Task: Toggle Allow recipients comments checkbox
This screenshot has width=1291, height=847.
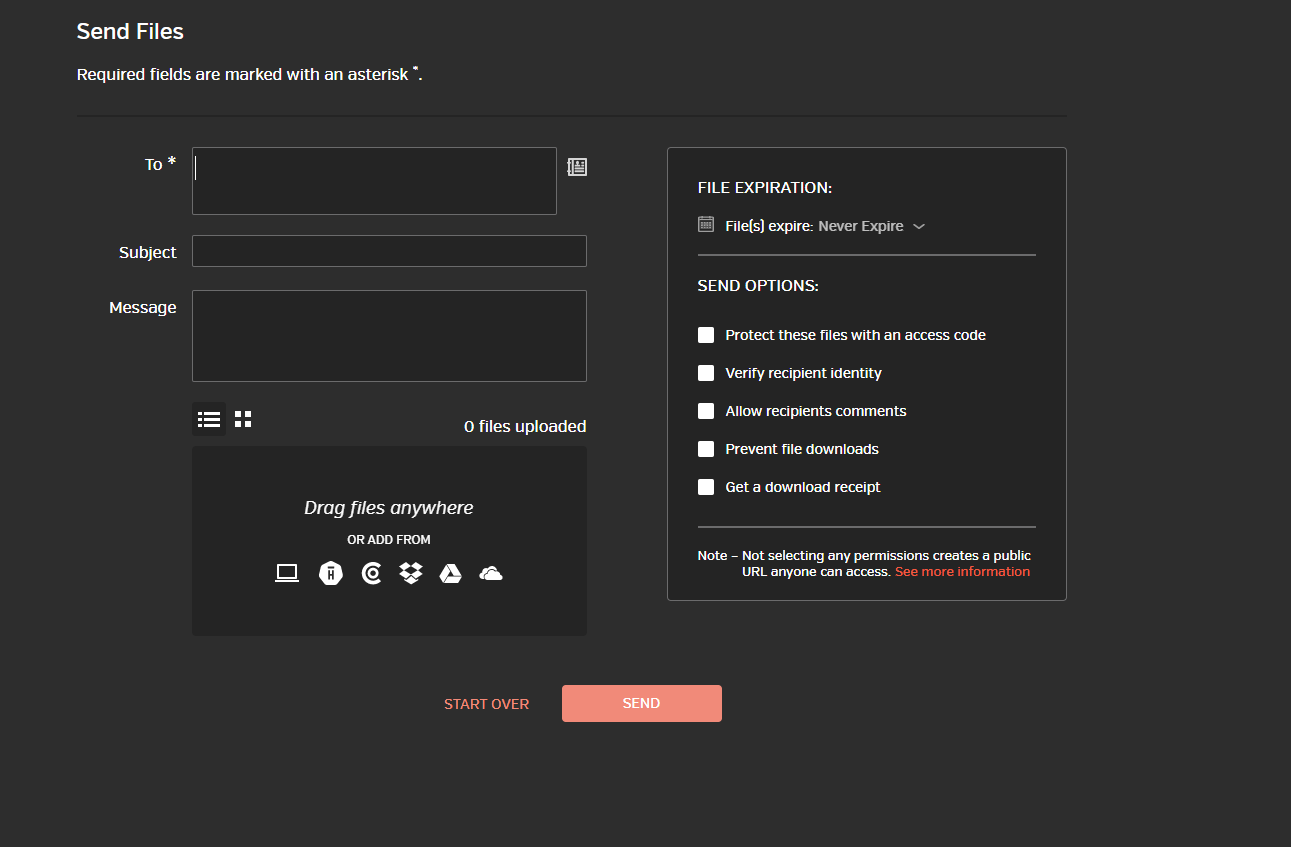Action: click(x=706, y=411)
